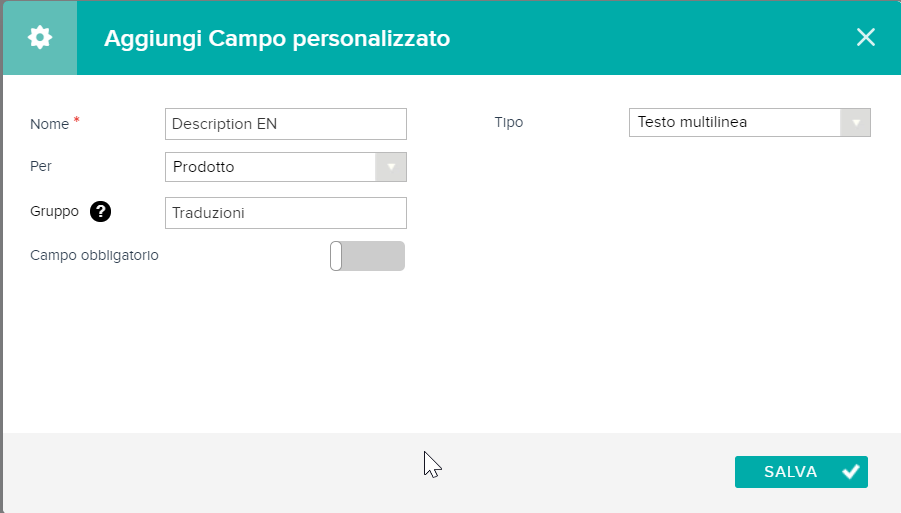Click the Aggiungi Campo personalizzato title
Viewport: 901px width, 513px height.
tap(277, 38)
